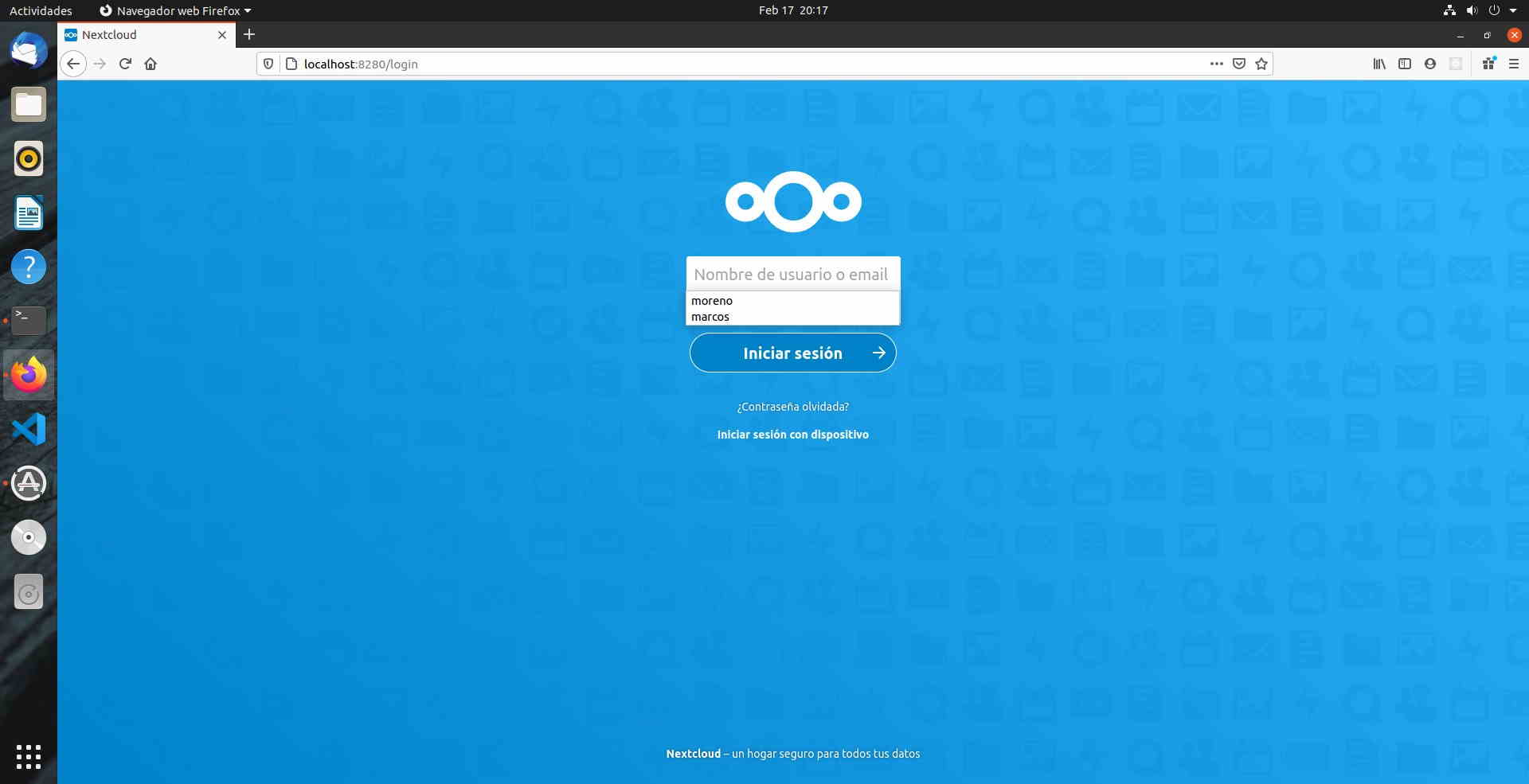Minimize the Firefox window
This screenshot has width=1529, height=784.
pos(1460,35)
